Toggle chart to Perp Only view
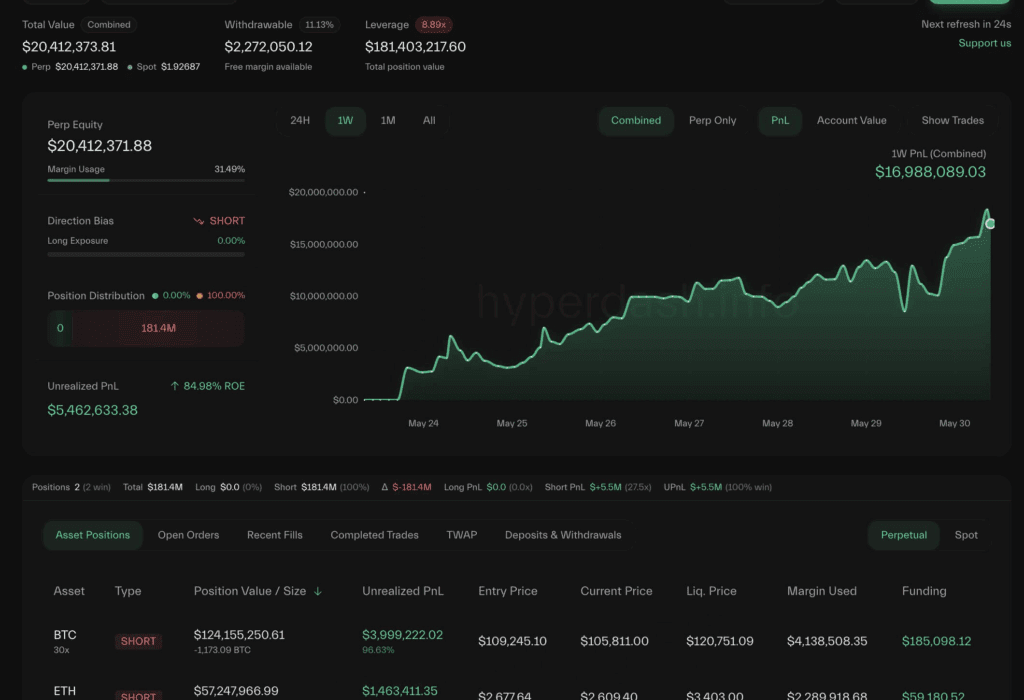This screenshot has width=1024, height=700. pos(712,121)
